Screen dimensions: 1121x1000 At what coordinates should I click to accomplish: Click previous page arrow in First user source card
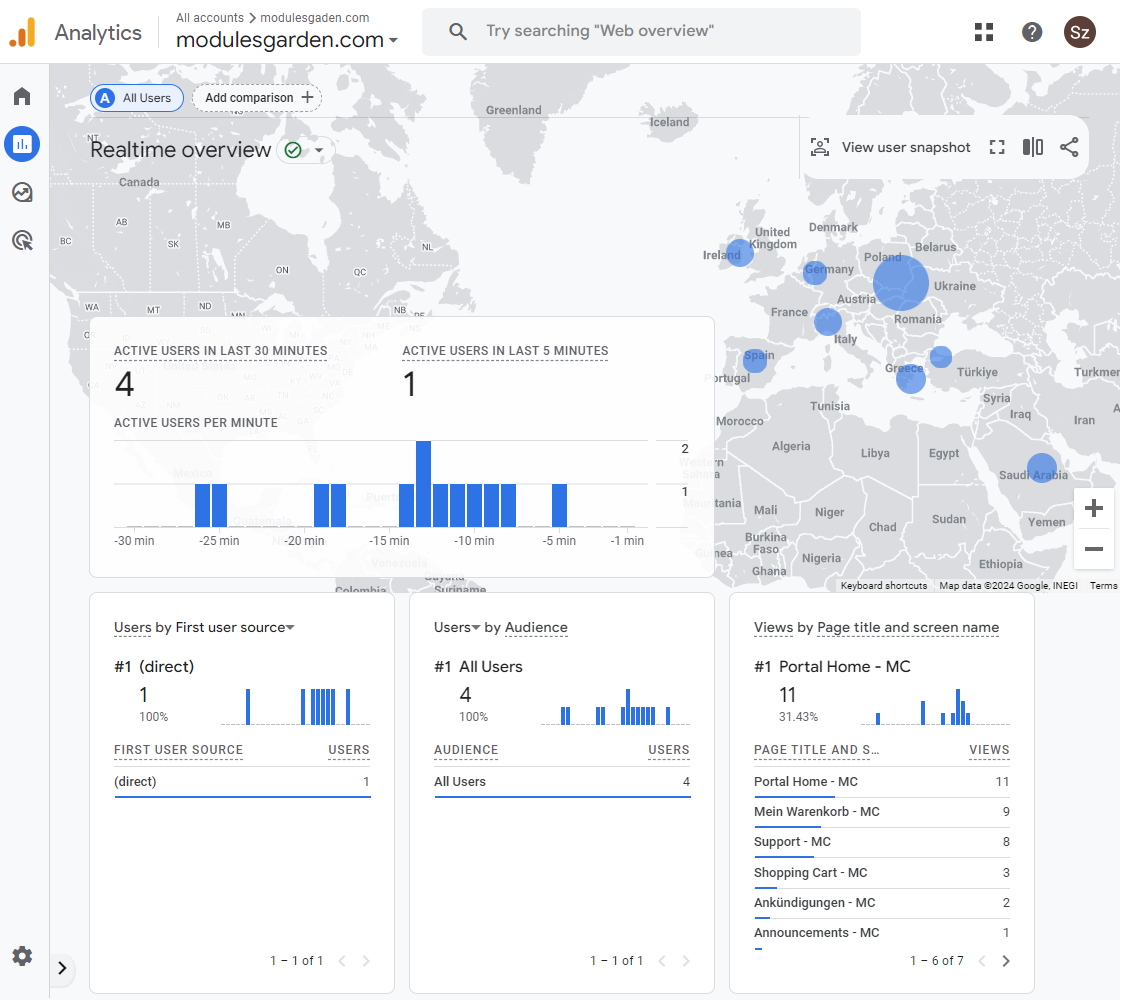[342, 961]
